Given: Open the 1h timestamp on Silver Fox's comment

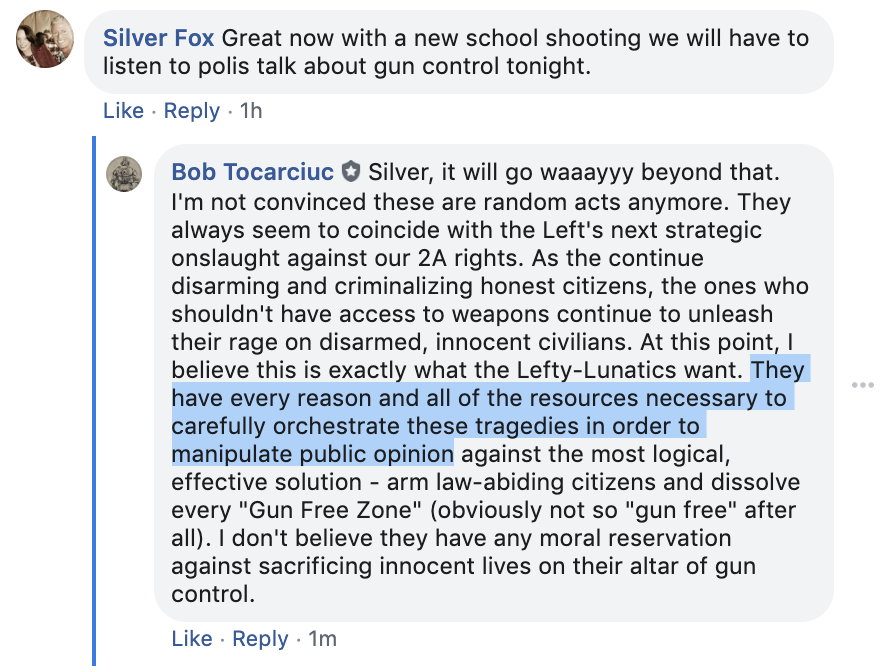Looking at the screenshot, I should point(251,110).
